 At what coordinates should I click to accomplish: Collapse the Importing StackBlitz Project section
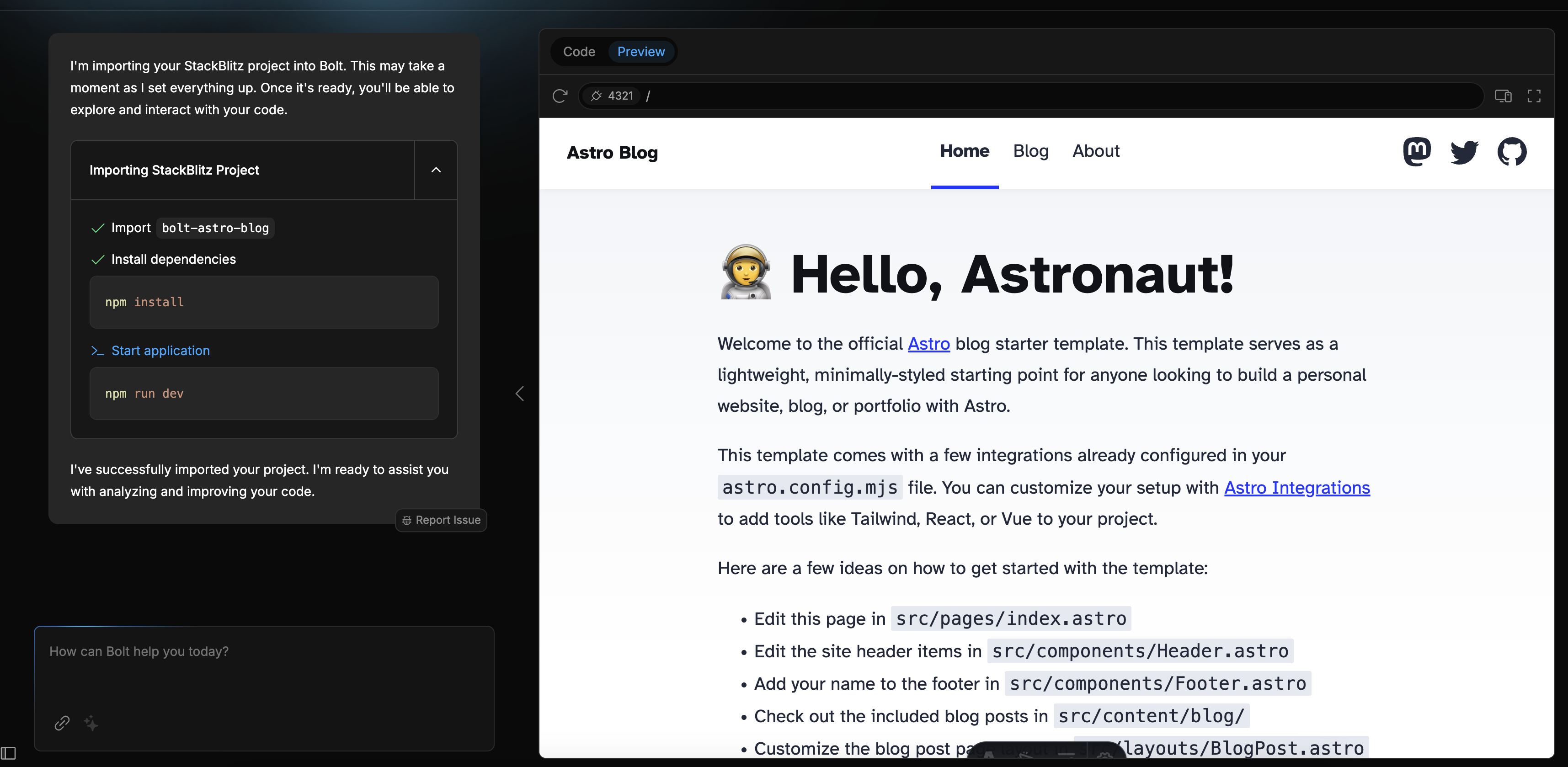point(436,170)
